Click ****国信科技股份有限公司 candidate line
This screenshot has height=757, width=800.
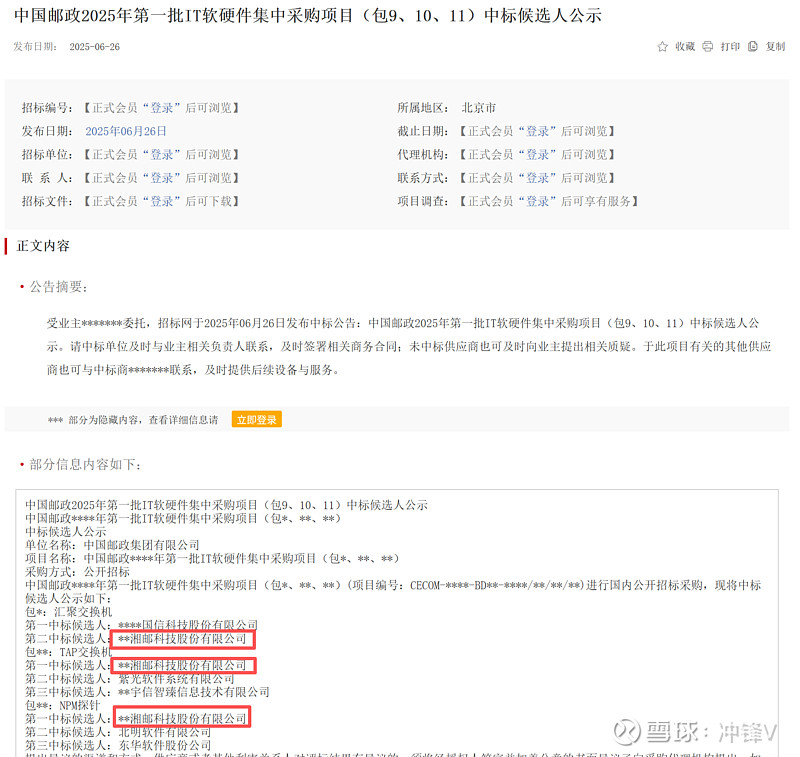coord(141,624)
